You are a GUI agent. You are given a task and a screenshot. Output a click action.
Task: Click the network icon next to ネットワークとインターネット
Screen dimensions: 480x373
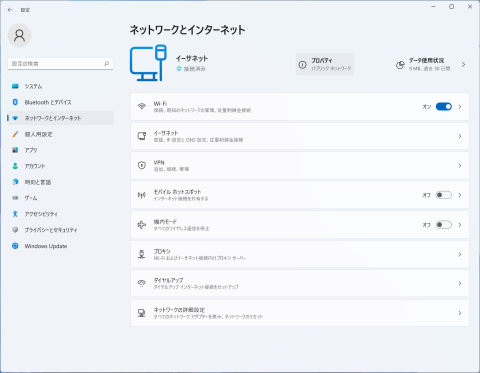click(15, 118)
